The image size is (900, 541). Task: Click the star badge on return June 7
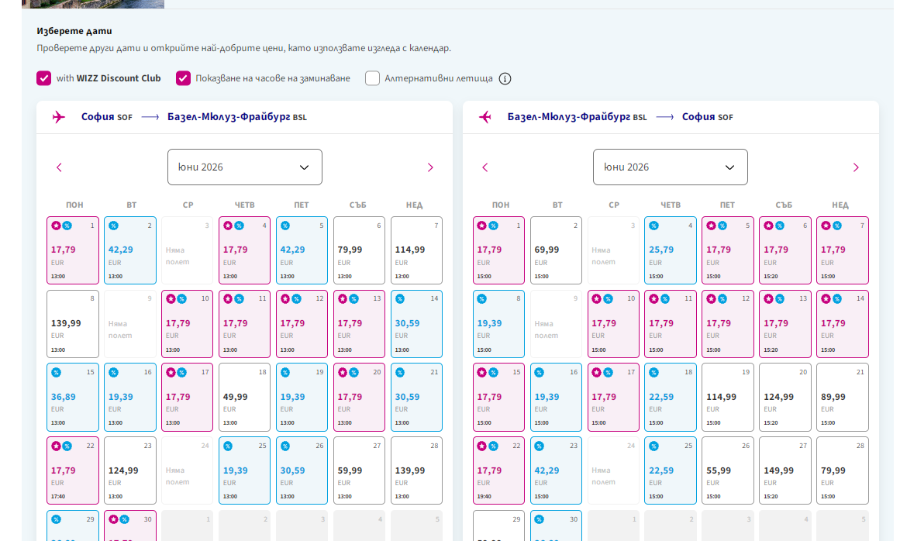point(826,225)
